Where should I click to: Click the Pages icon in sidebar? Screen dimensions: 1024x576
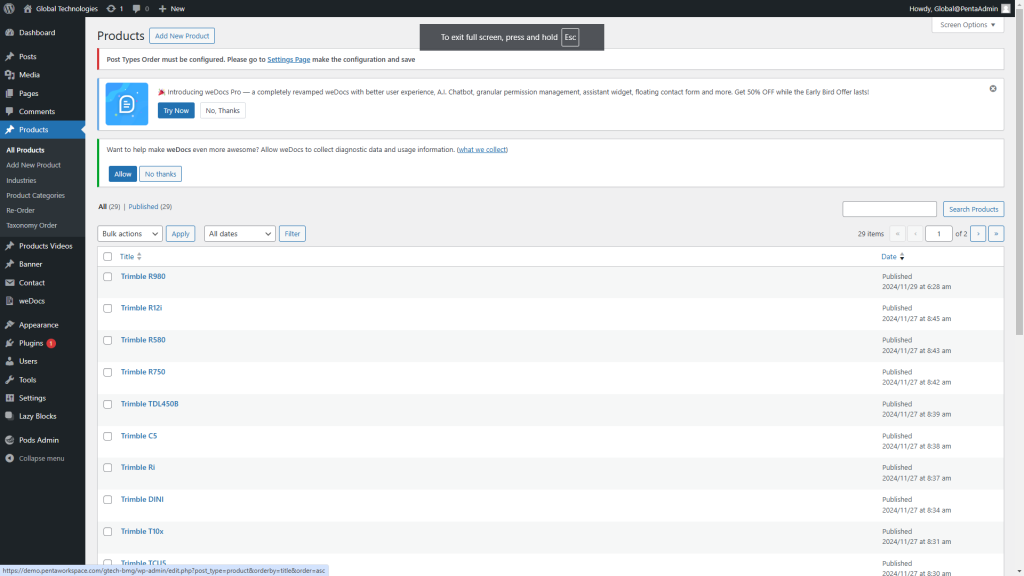pyautogui.click(x=10, y=93)
